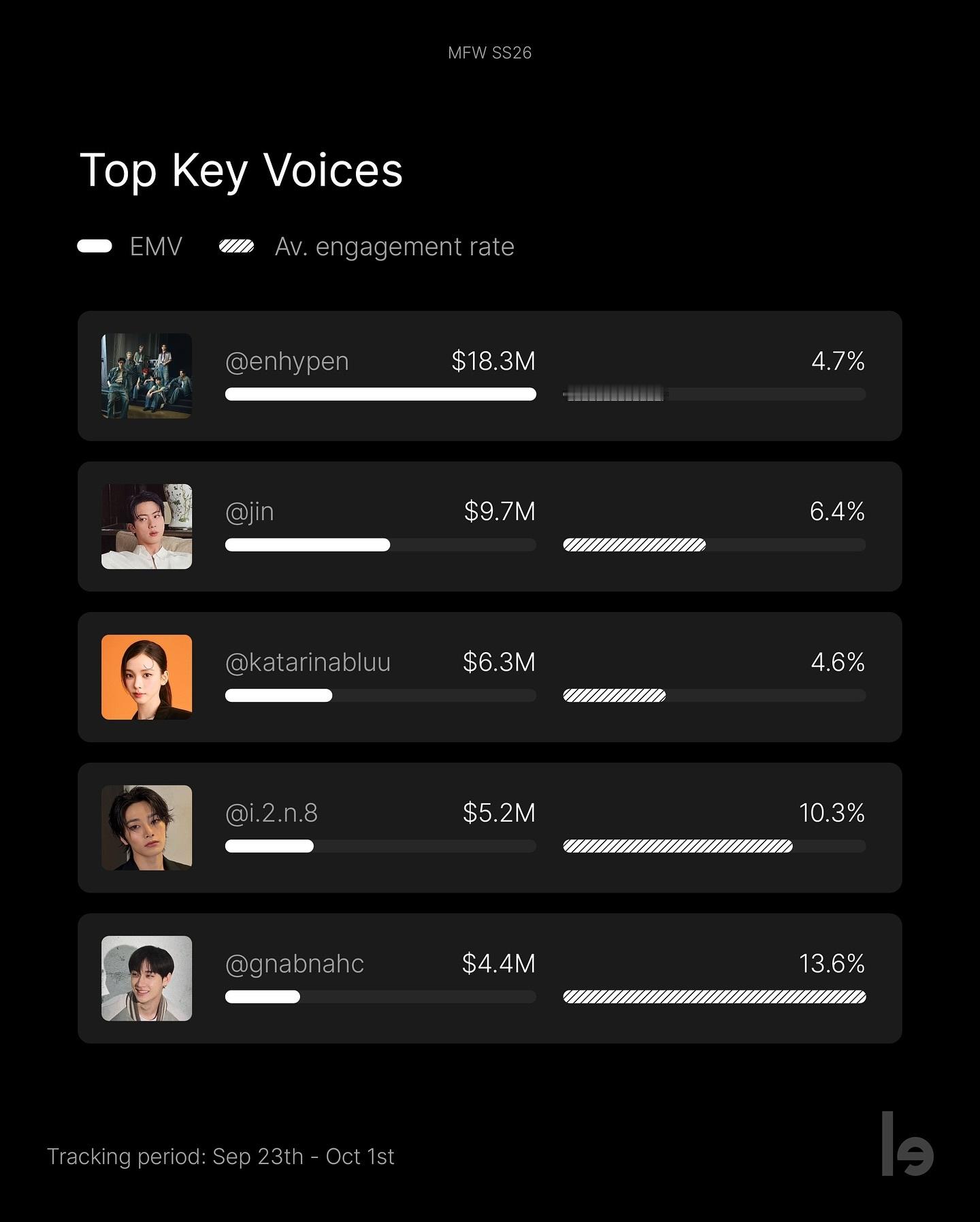The image size is (980, 1222).
Task: Open the @jin profile photo
Action: click(x=146, y=526)
